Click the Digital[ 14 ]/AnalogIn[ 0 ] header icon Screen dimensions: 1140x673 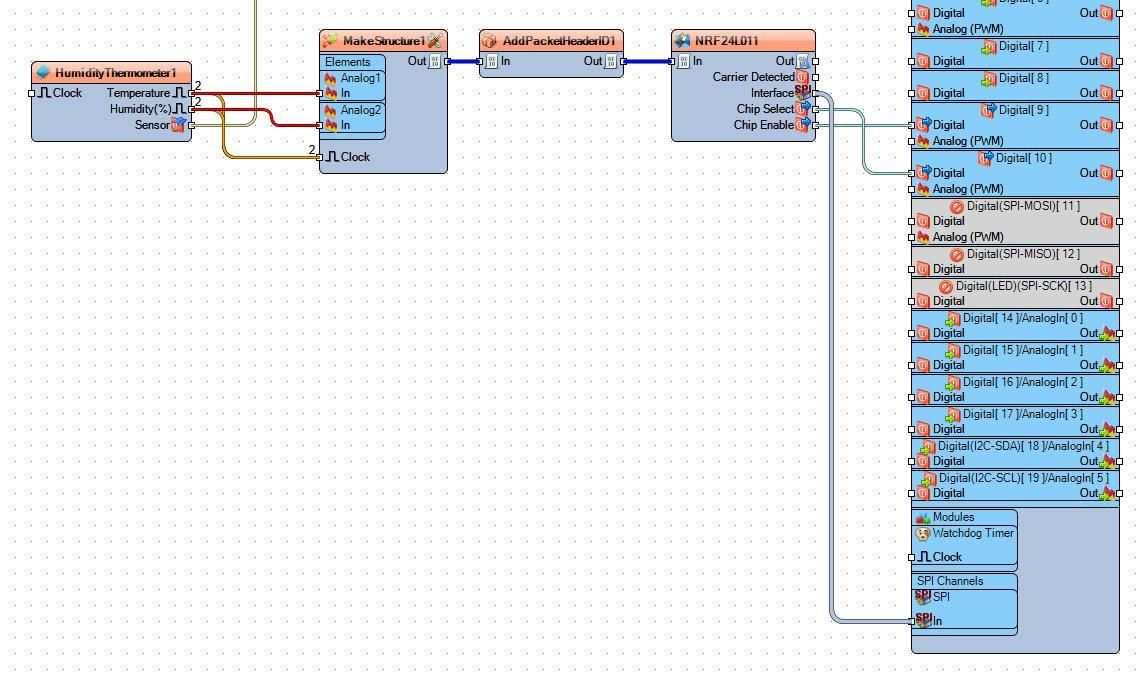[953, 319]
